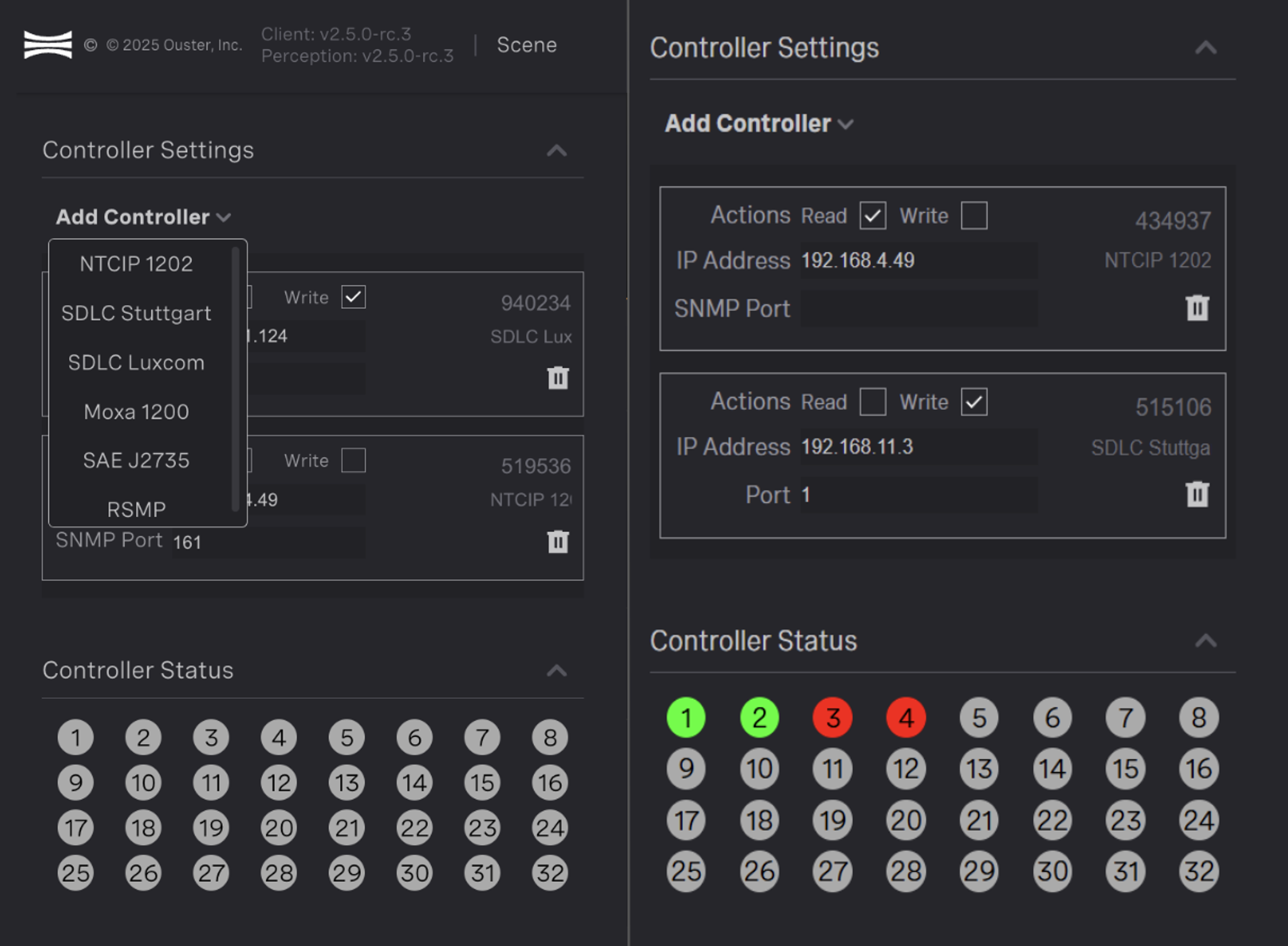Choose SAE J2735 controller type
This screenshot has height=946, width=1288.
pos(136,460)
